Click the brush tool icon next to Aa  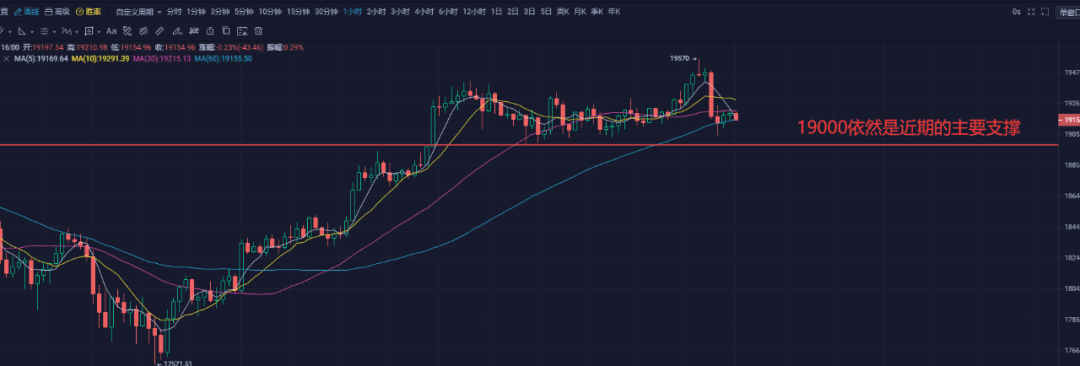point(127,31)
